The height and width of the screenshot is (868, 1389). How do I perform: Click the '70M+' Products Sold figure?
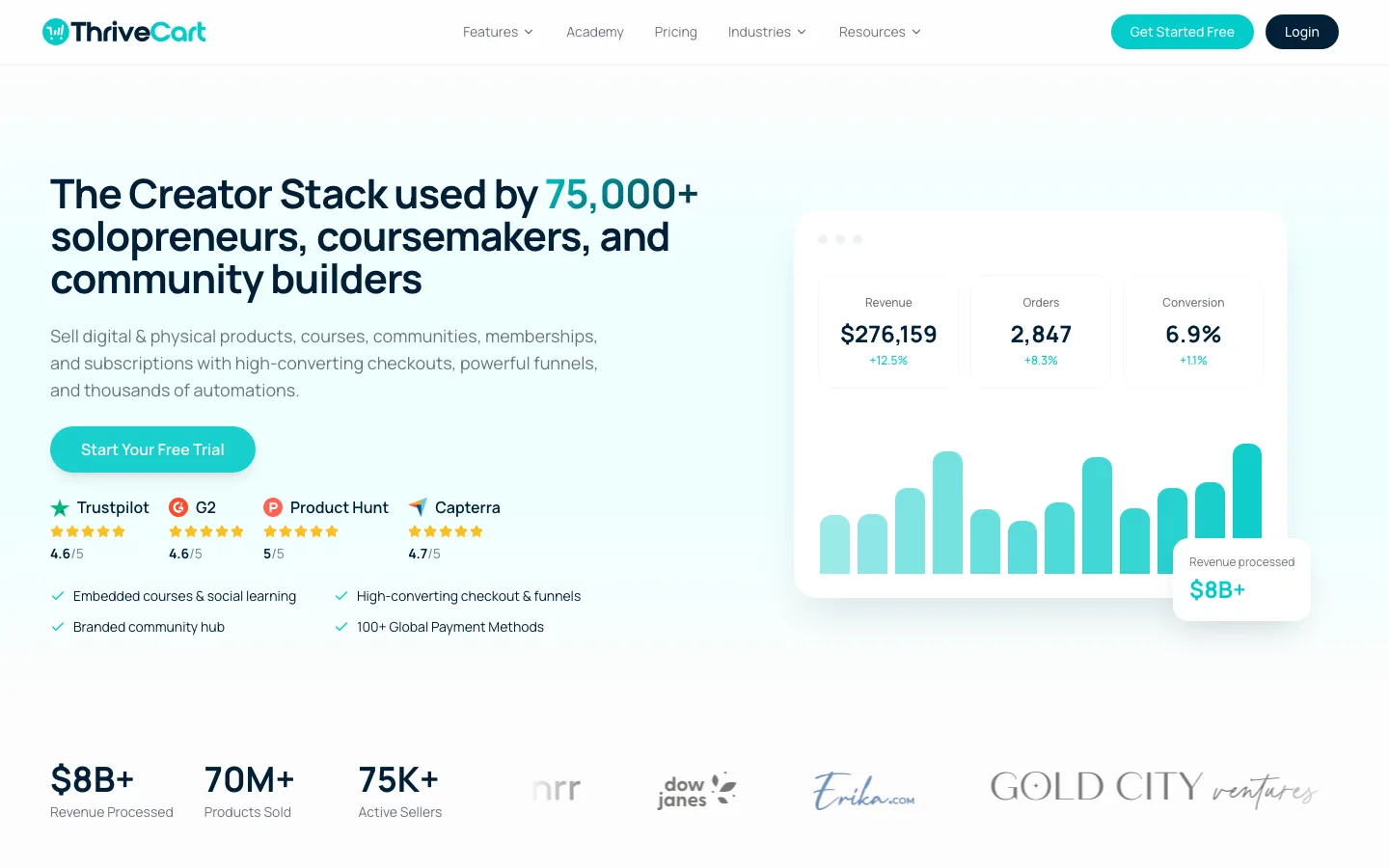(x=249, y=779)
